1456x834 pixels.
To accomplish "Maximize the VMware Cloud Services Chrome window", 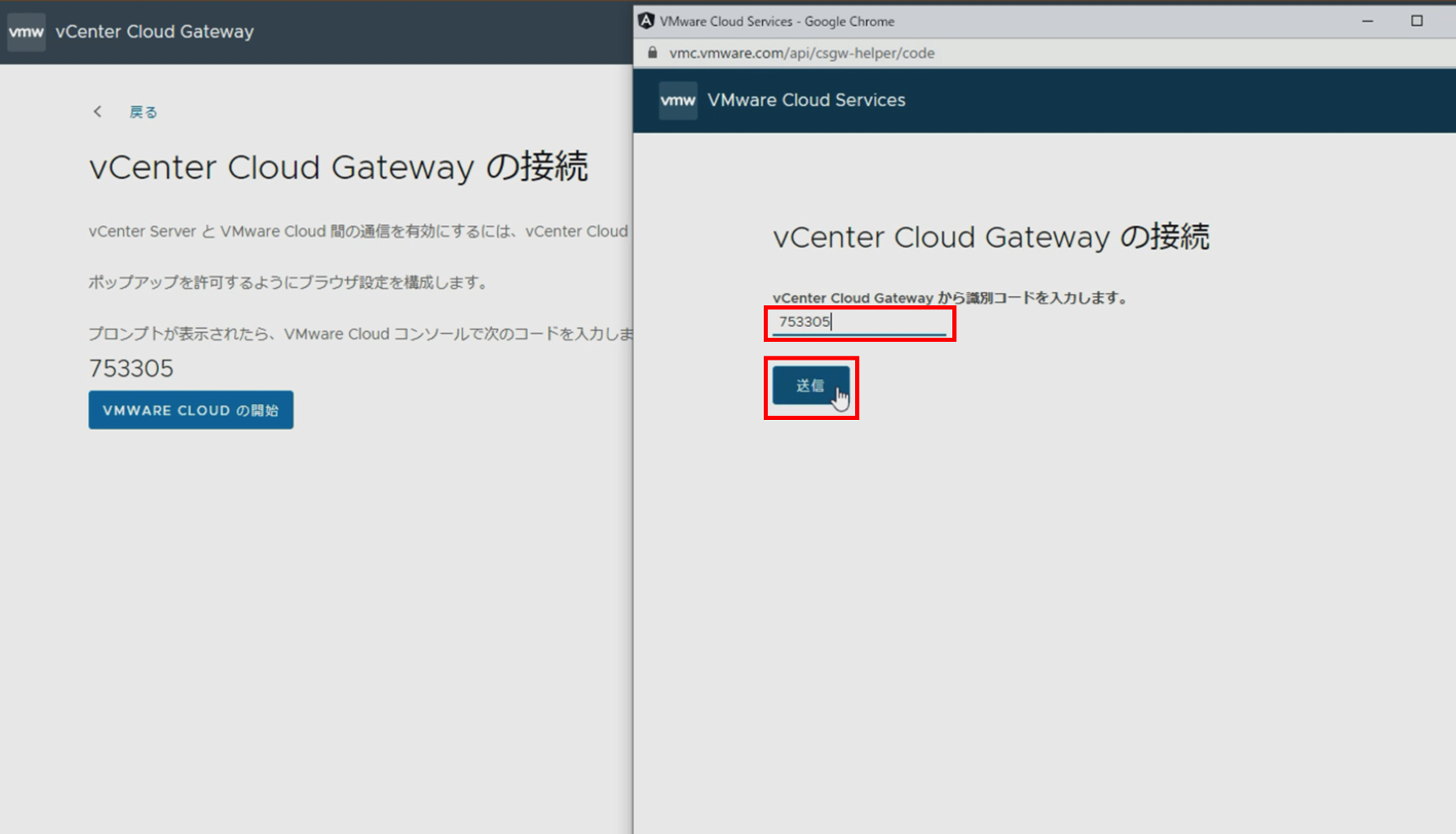I will (x=1417, y=21).
